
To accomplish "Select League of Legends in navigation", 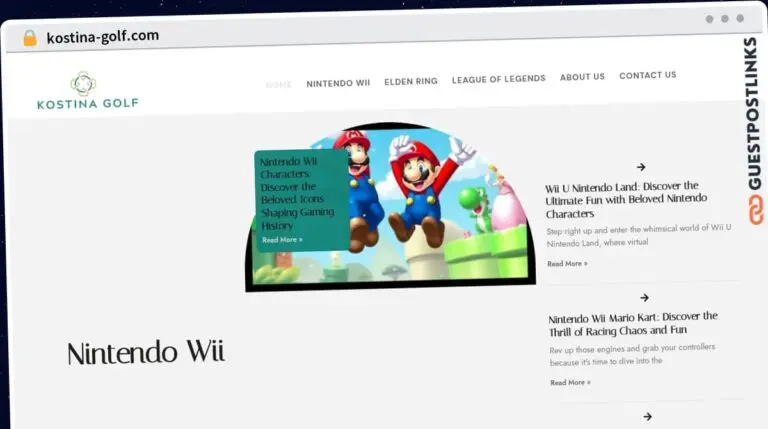I will [x=499, y=79].
